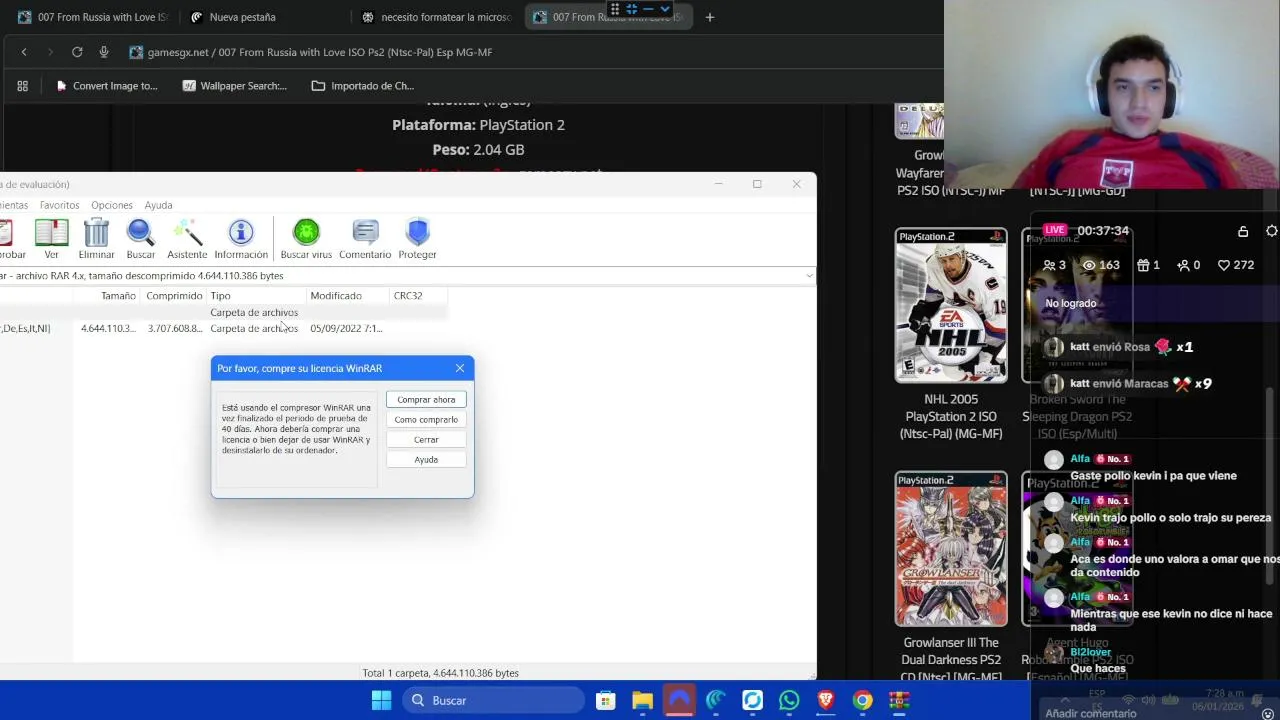Click the LIVE badge on the stream panel
1280x720 pixels.
pyautogui.click(x=1055, y=230)
